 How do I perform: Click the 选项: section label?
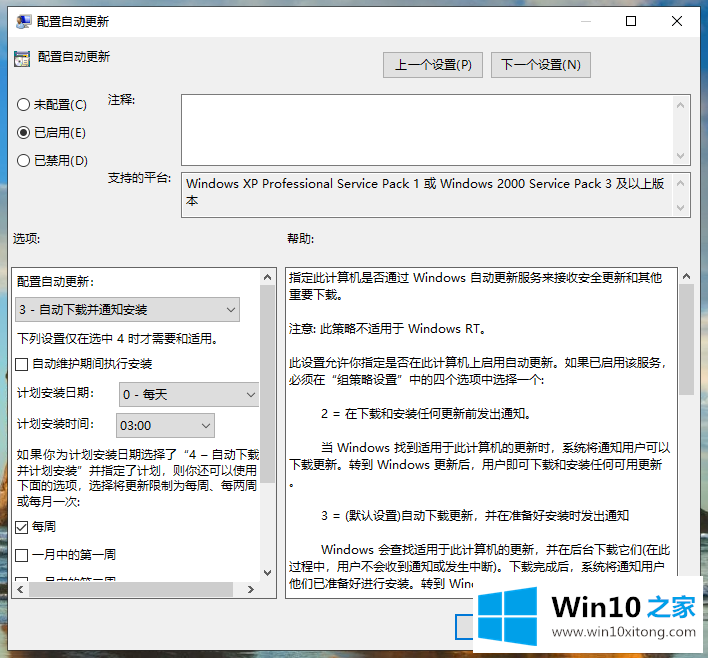pyautogui.click(x=26, y=238)
